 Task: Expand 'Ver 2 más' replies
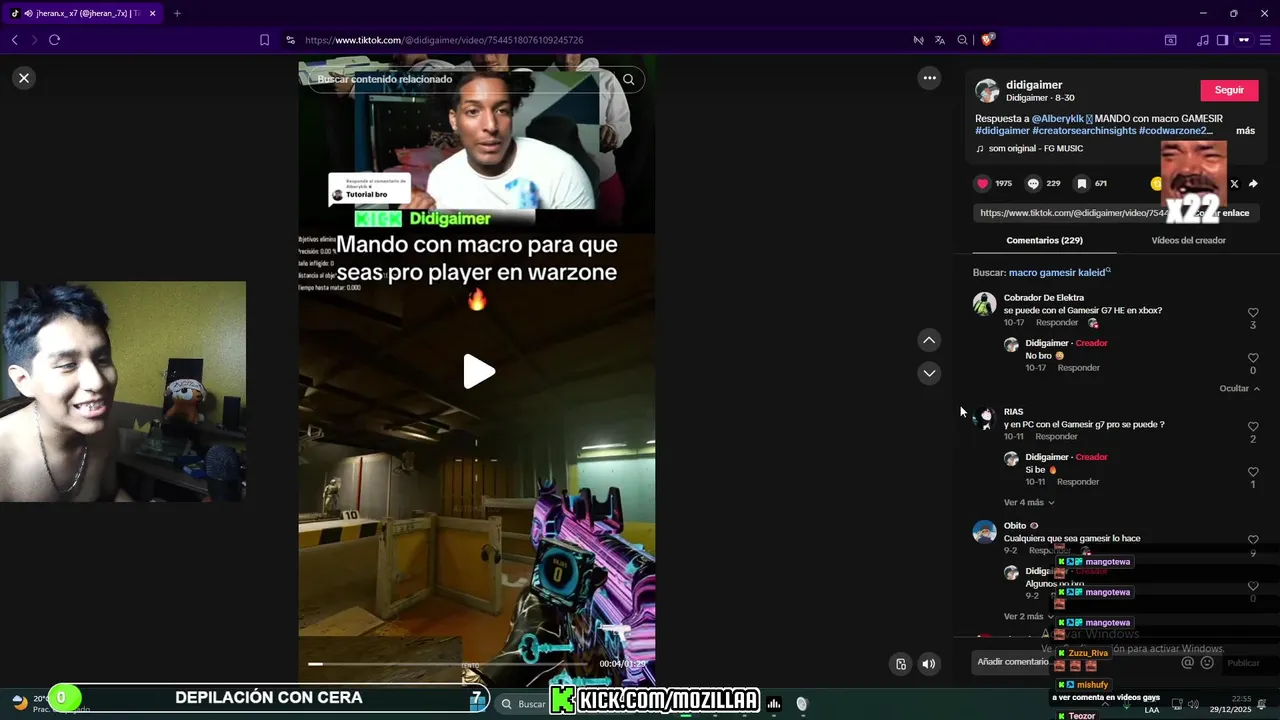(x=1029, y=617)
